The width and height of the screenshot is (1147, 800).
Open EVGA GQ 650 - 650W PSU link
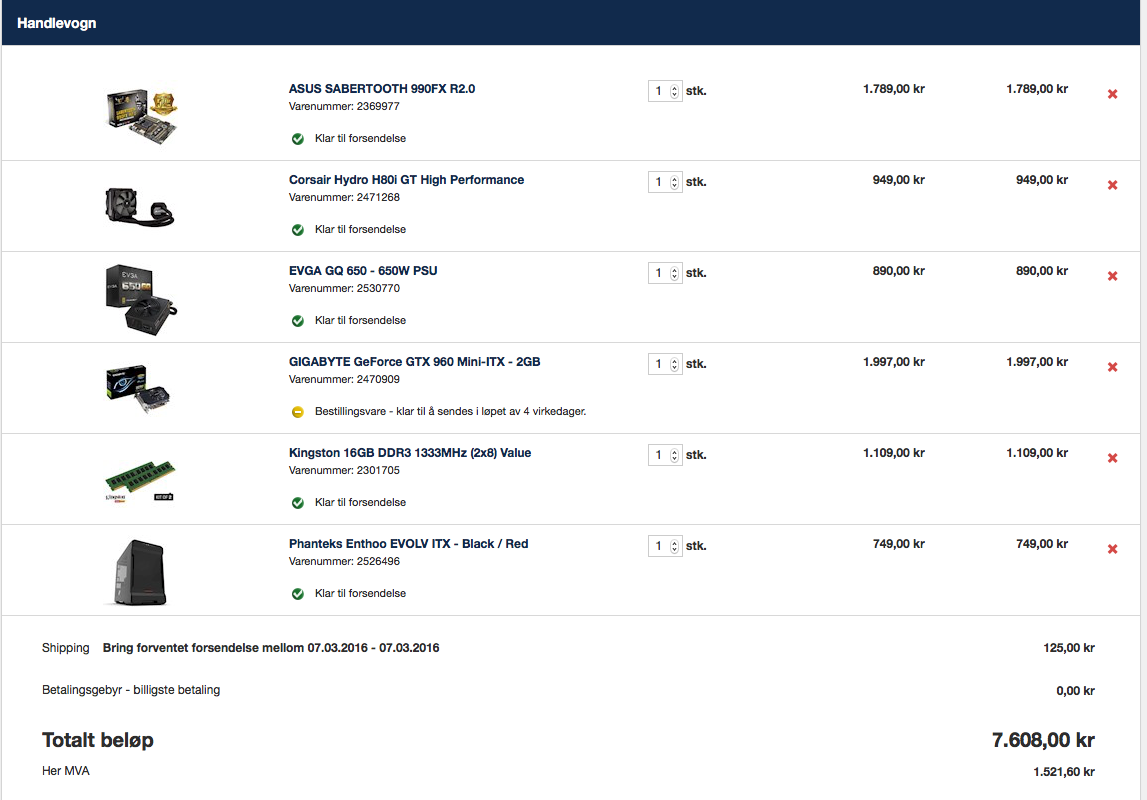point(363,271)
